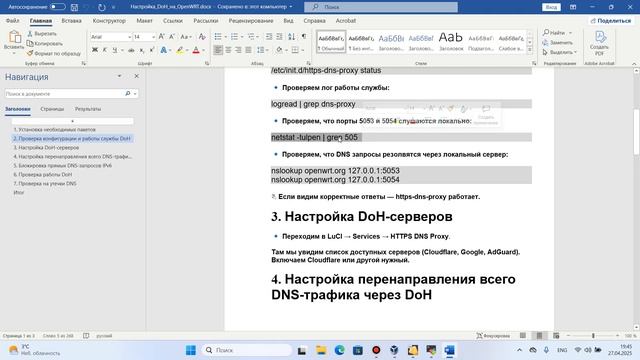640x360 pixels.
Task: Click Create PDF in Adobe Acrobat group
Action: pyautogui.click(x=599, y=43)
